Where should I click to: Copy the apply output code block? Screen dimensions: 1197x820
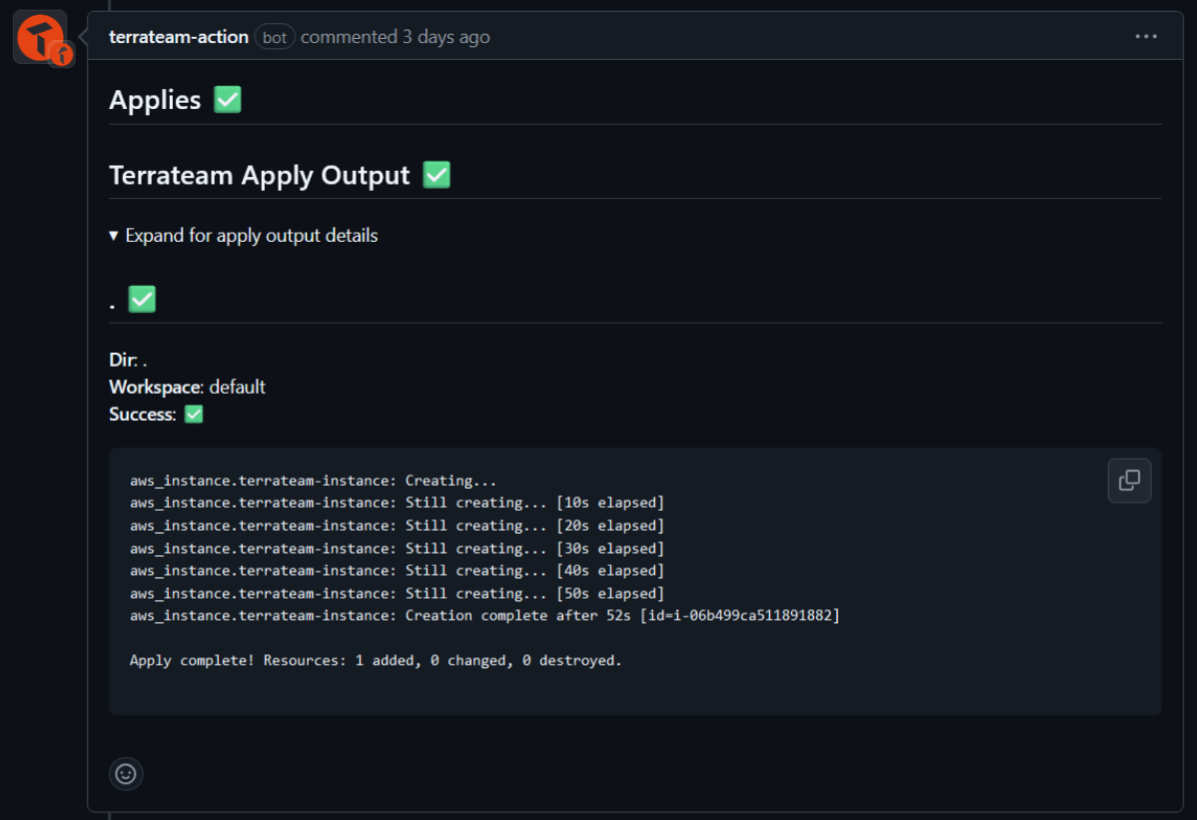tap(1129, 480)
